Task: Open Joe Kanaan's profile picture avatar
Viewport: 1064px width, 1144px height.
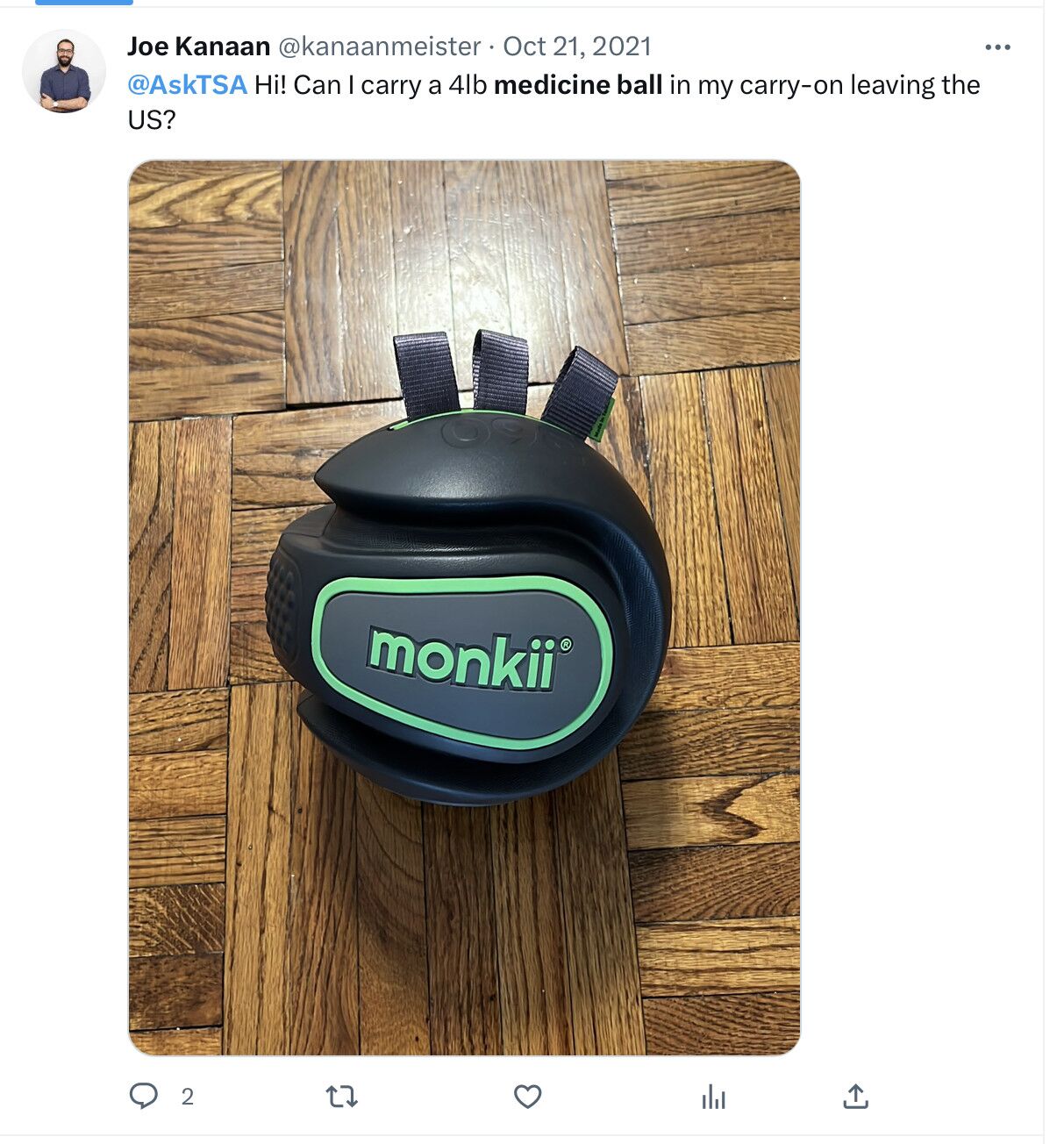Action: [64, 71]
